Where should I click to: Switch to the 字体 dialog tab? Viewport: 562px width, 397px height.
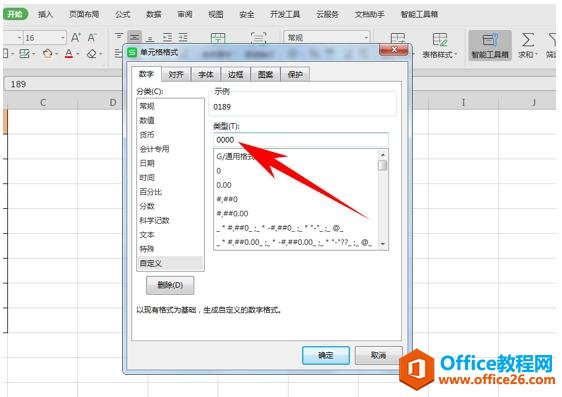tap(206, 74)
